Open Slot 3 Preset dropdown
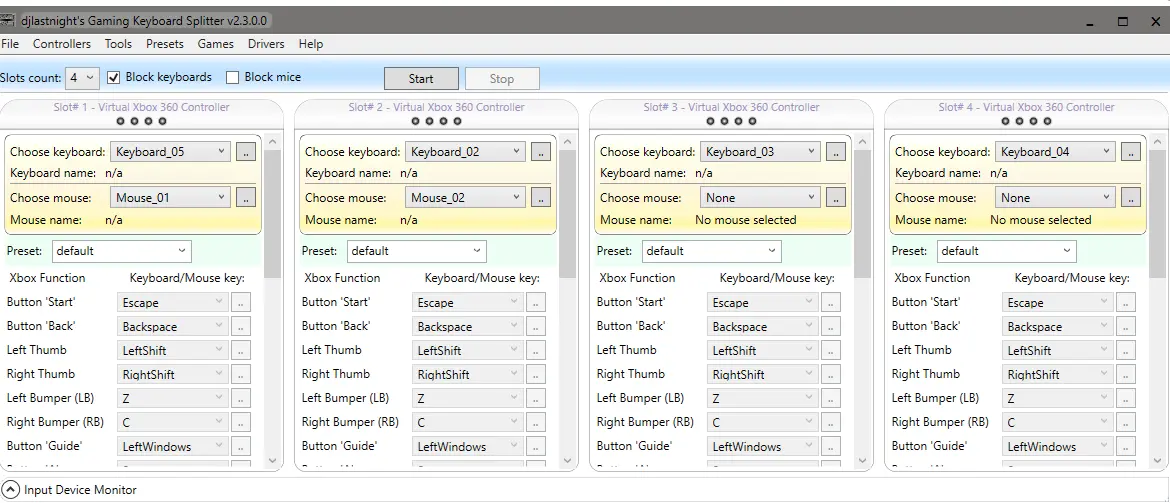Viewport: 1170px width, 503px height. click(711, 251)
